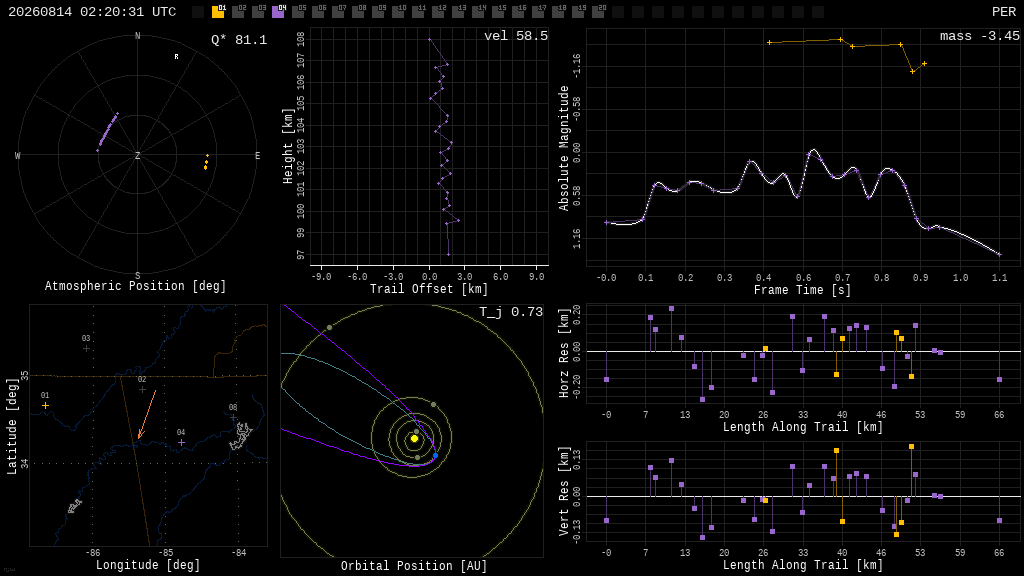Click the Absolute Magnitude axis label
This screenshot has height=576, width=1024.
pos(564,148)
